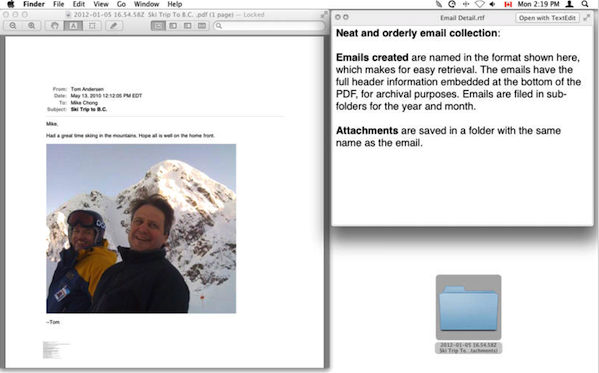Click the zoom out magnifier in Preview toolbar
This screenshot has height=373, width=599.
(x=13, y=26)
